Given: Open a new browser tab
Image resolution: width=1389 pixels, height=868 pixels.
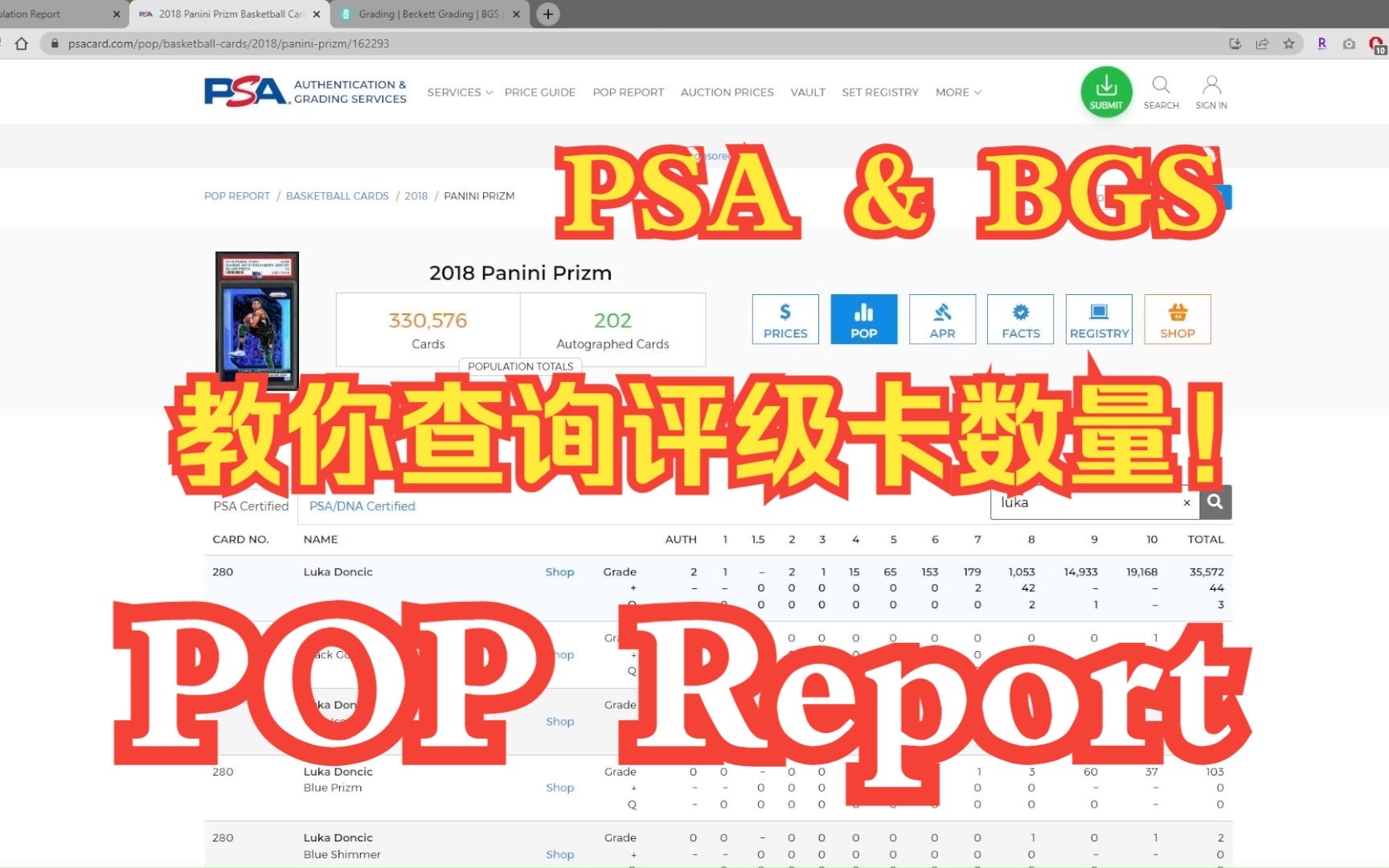Looking at the screenshot, I should point(548,14).
